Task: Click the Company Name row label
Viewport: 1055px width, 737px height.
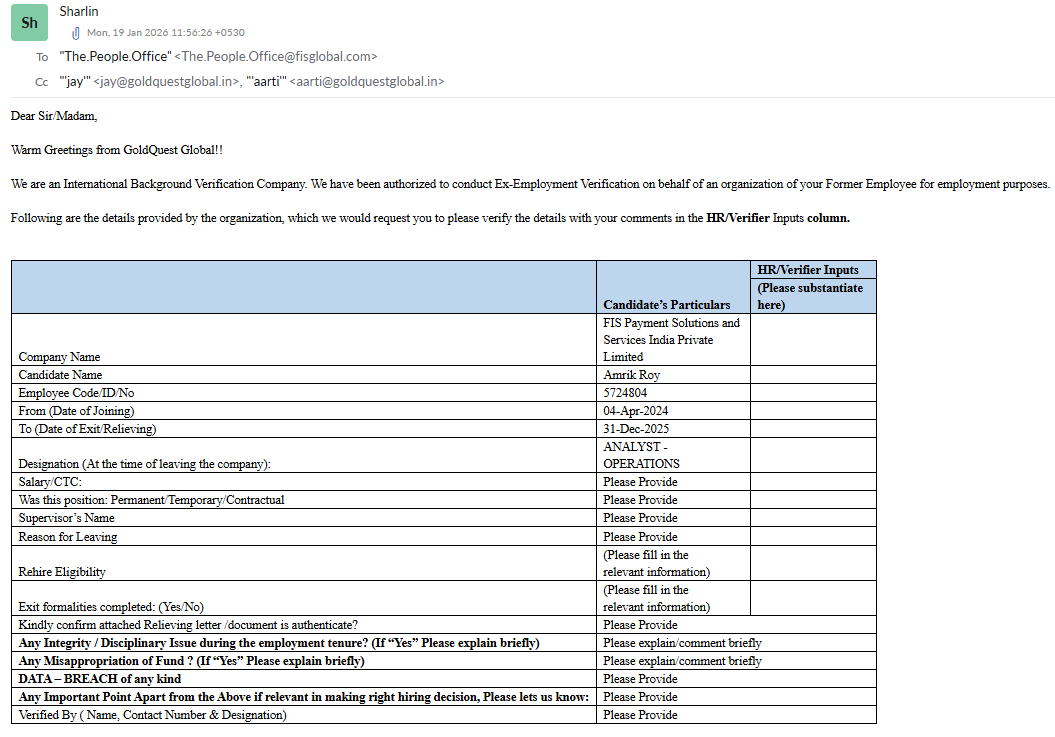Action: click(59, 357)
